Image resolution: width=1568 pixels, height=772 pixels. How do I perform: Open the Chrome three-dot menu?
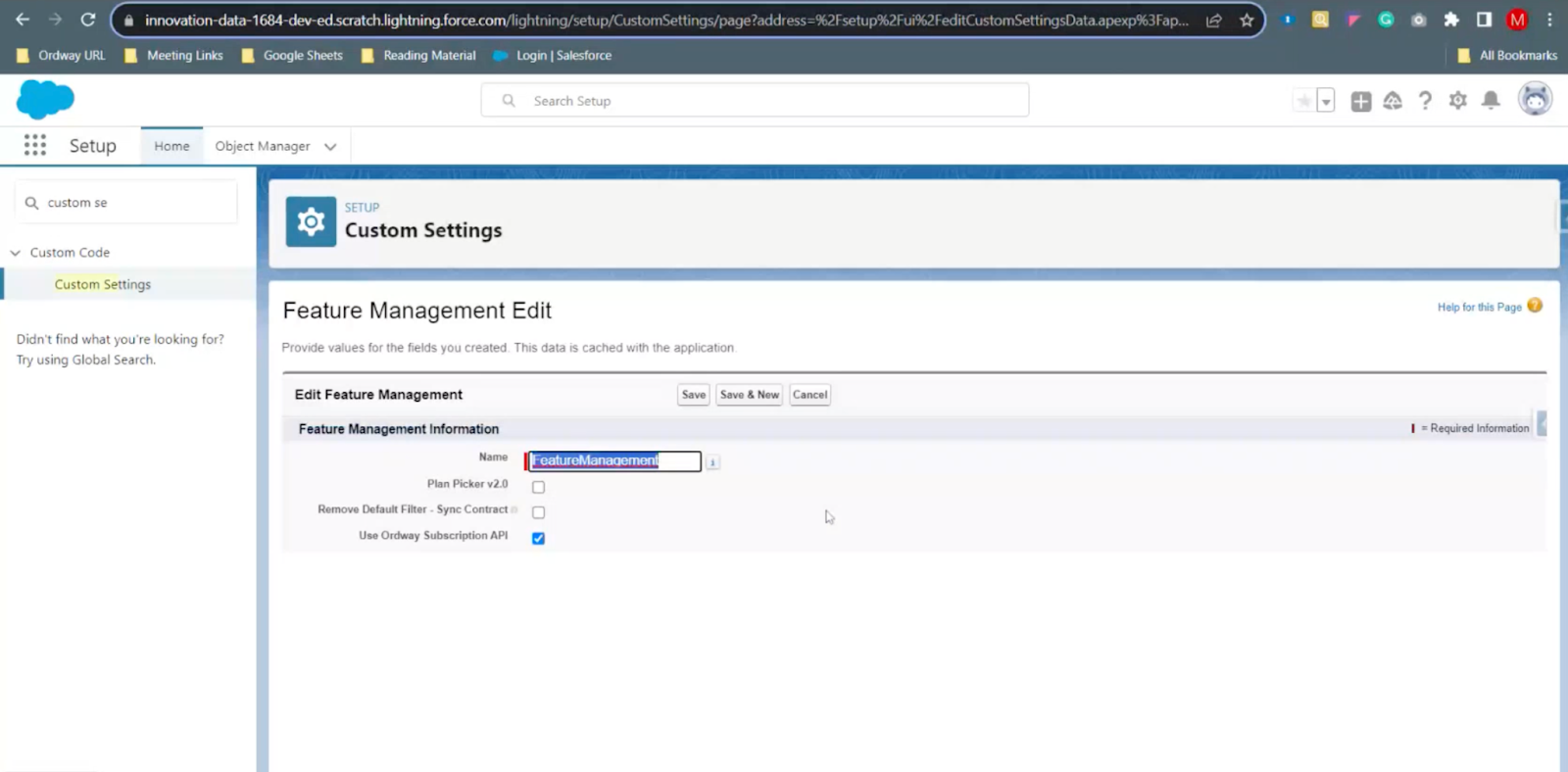coord(1549,20)
